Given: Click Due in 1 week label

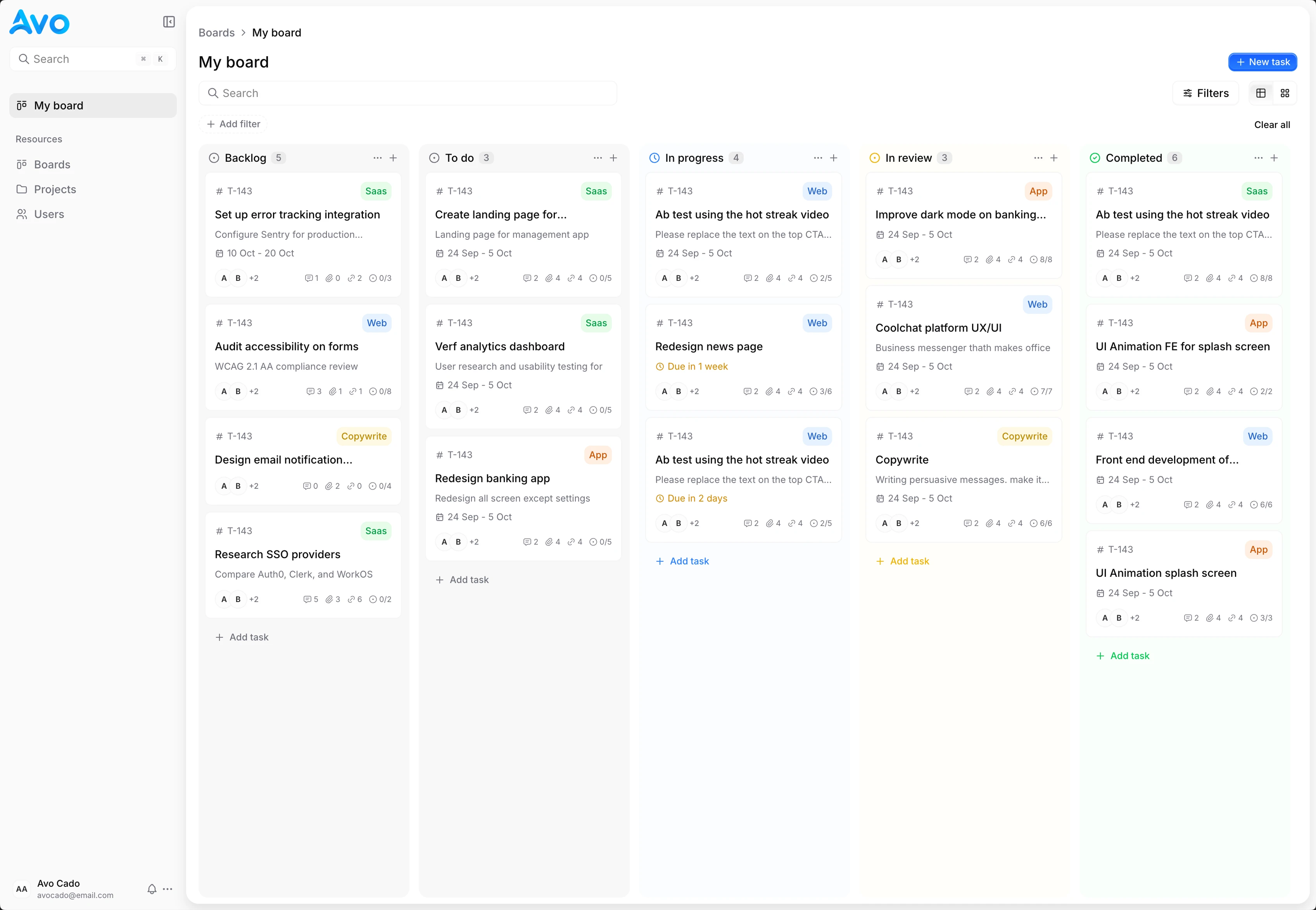Looking at the screenshot, I should pyautogui.click(x=692, y=367).
